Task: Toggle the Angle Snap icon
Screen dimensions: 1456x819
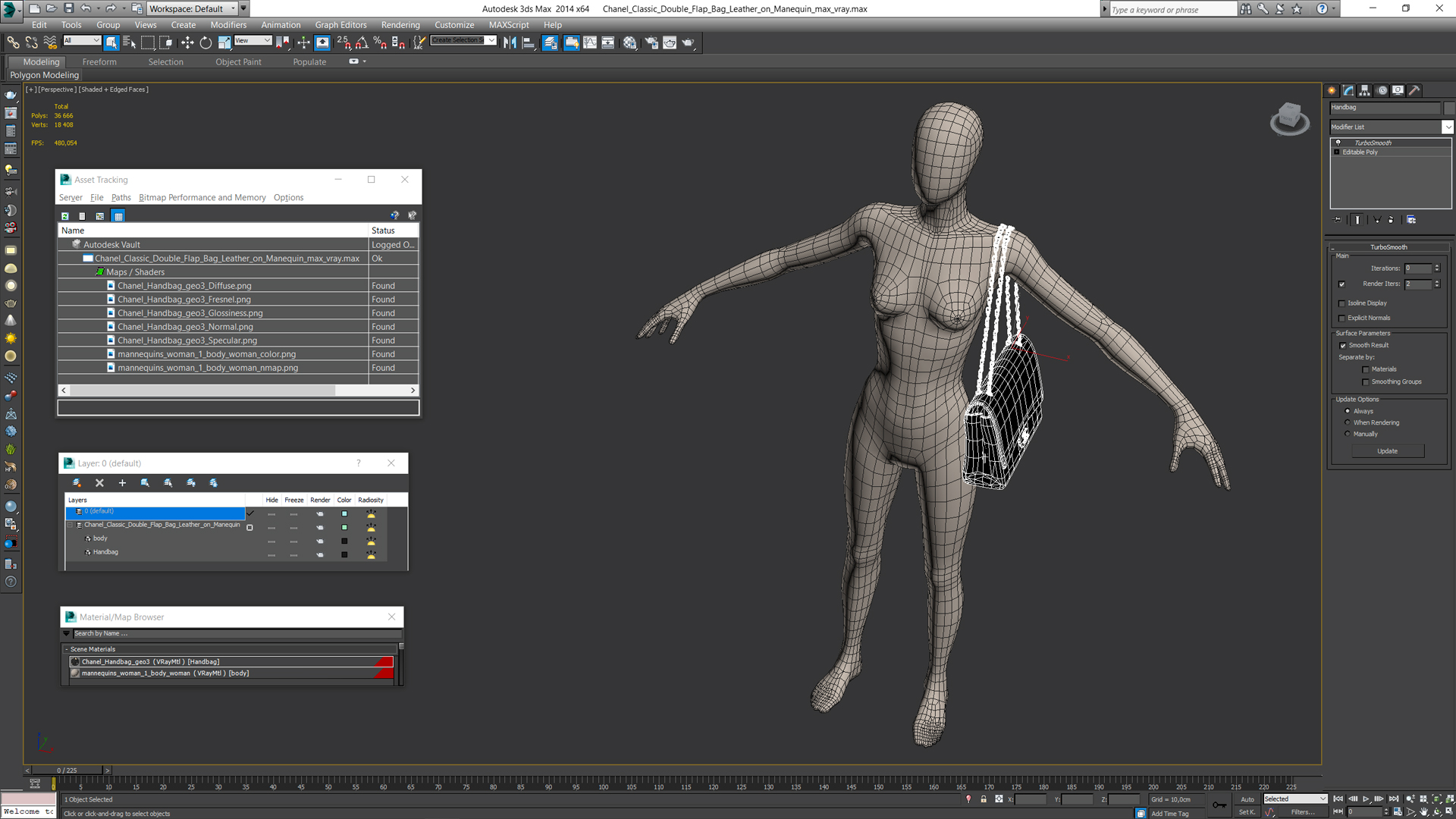Action: tap(362, 42)
